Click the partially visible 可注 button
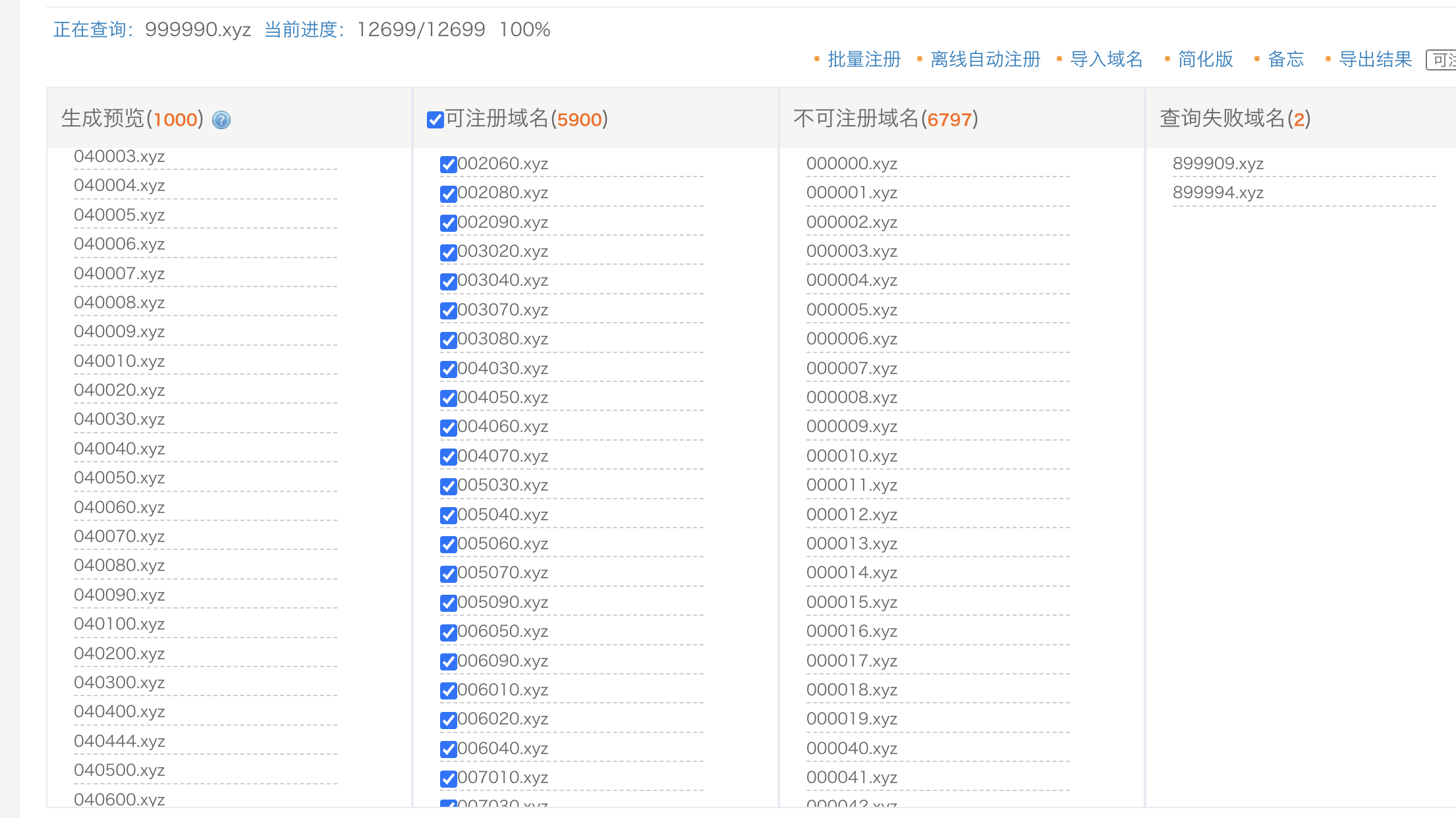This screenshot has height=818, width=1456. [x=1441, y=60]
